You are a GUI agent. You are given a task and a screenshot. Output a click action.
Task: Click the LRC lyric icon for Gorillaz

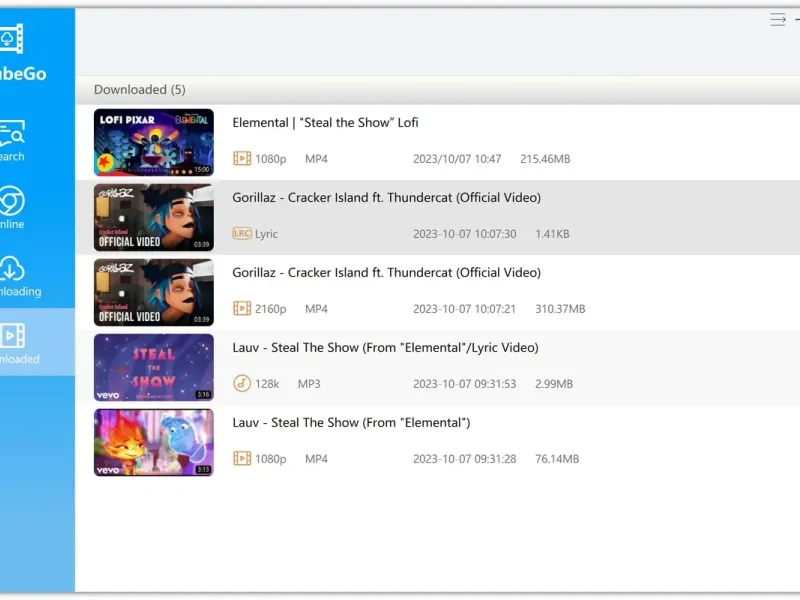[242, 234]
